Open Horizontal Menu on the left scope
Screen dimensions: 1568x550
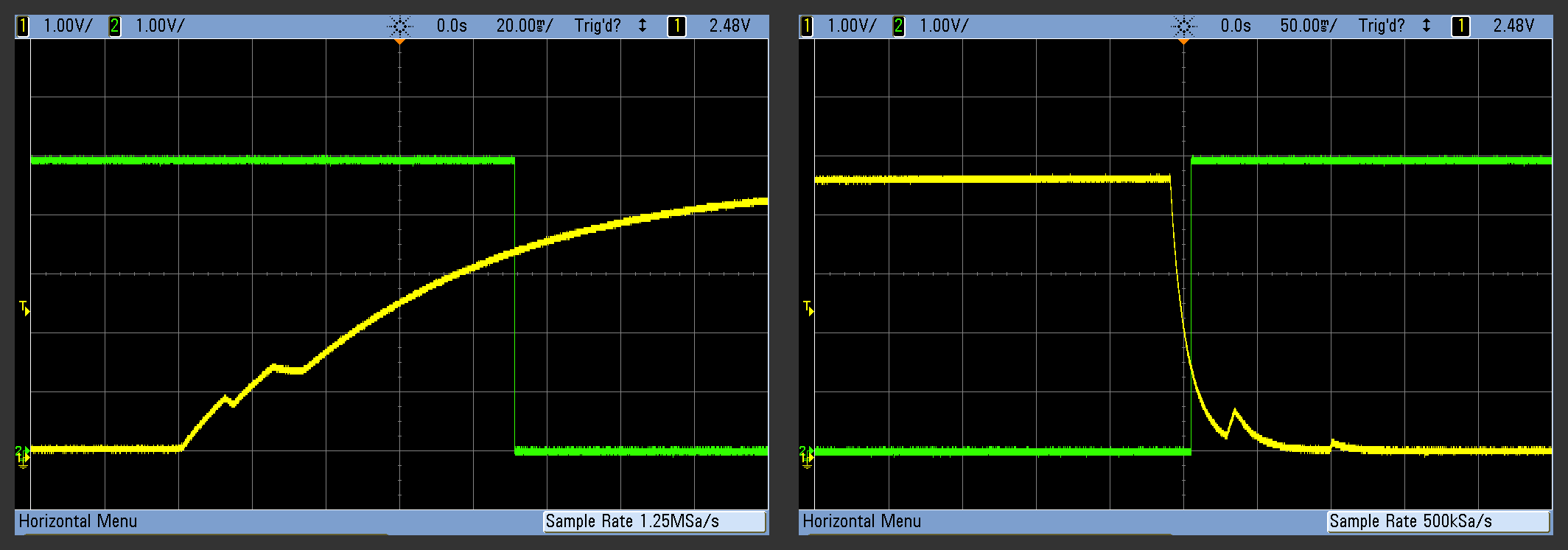click(78, 521)
